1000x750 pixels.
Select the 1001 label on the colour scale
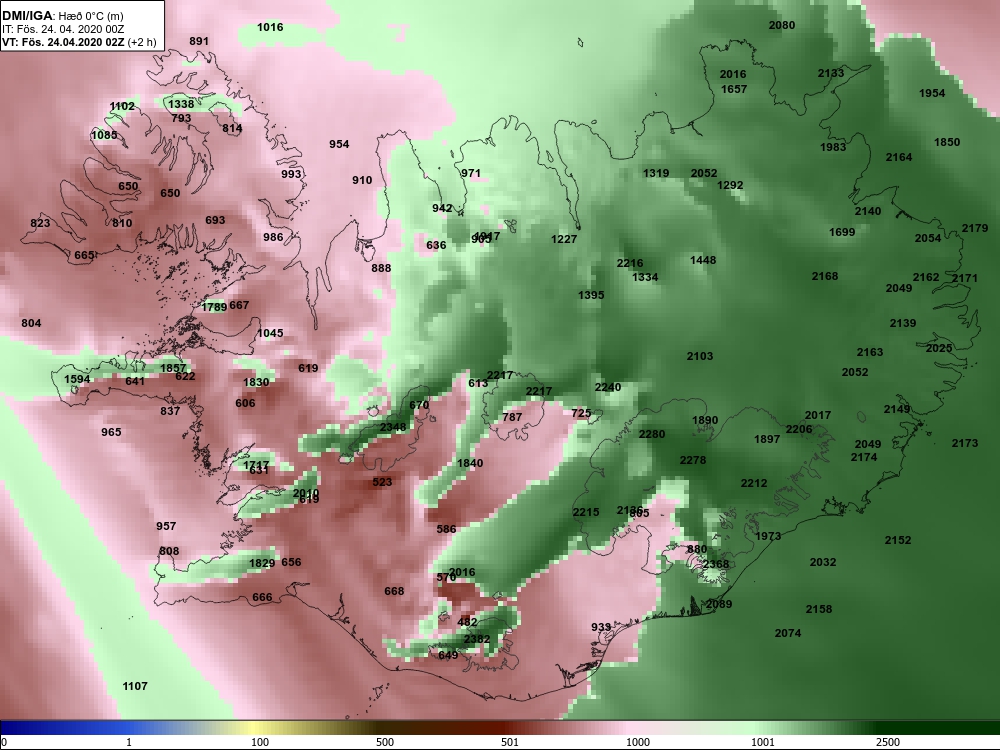763,742
